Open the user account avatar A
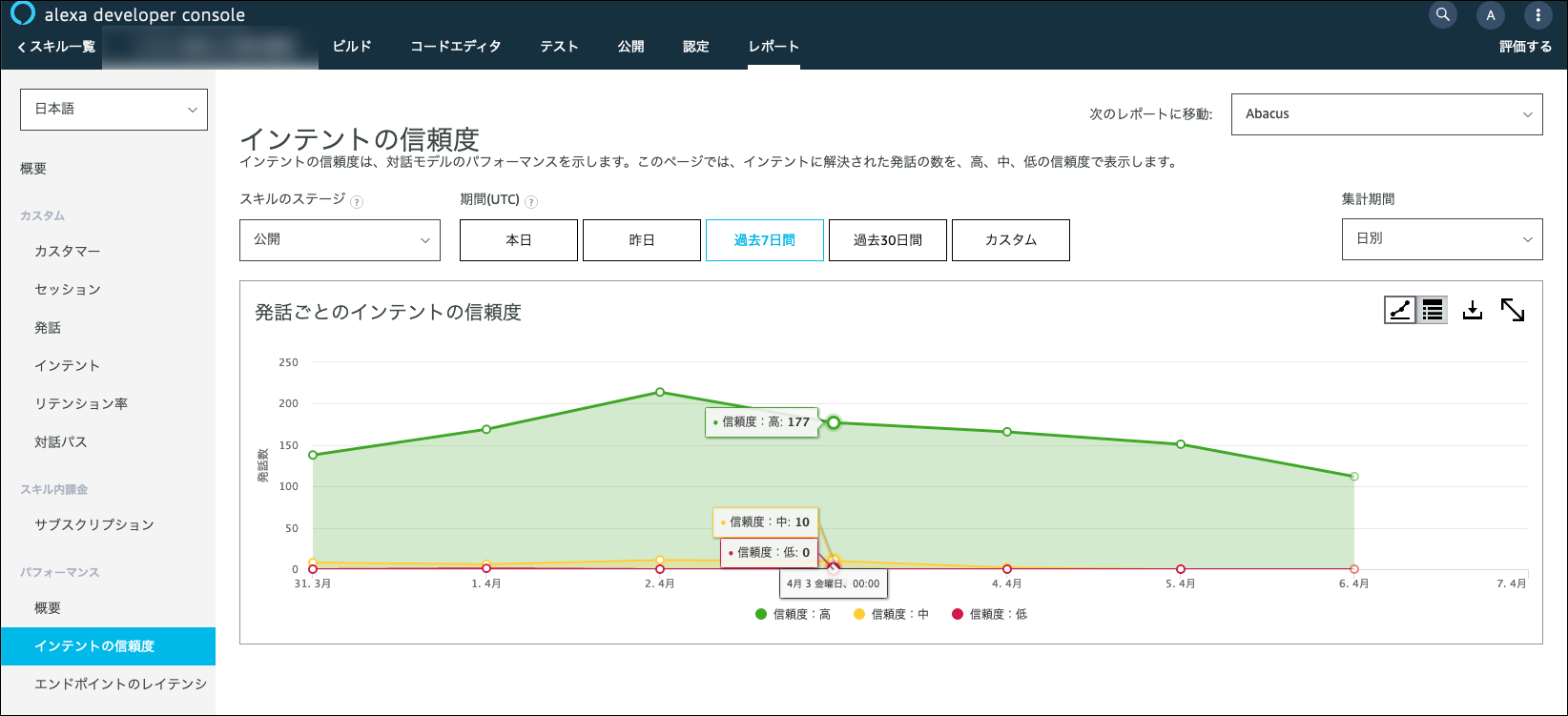Viewport: 1568px width, 716px height. (x=1491, y=15)
